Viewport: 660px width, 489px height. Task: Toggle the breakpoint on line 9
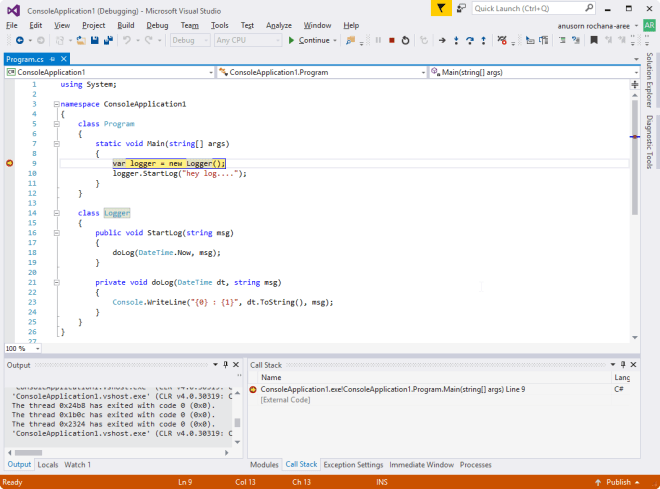(10, 162)
